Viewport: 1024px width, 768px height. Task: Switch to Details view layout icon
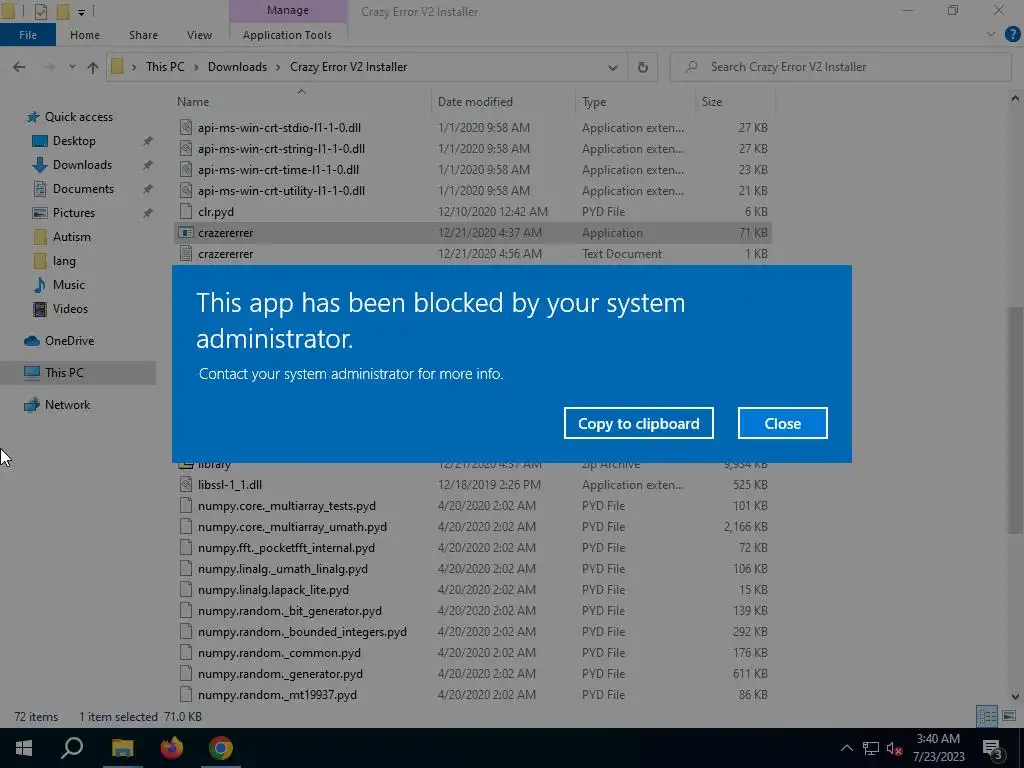(987, 716)
